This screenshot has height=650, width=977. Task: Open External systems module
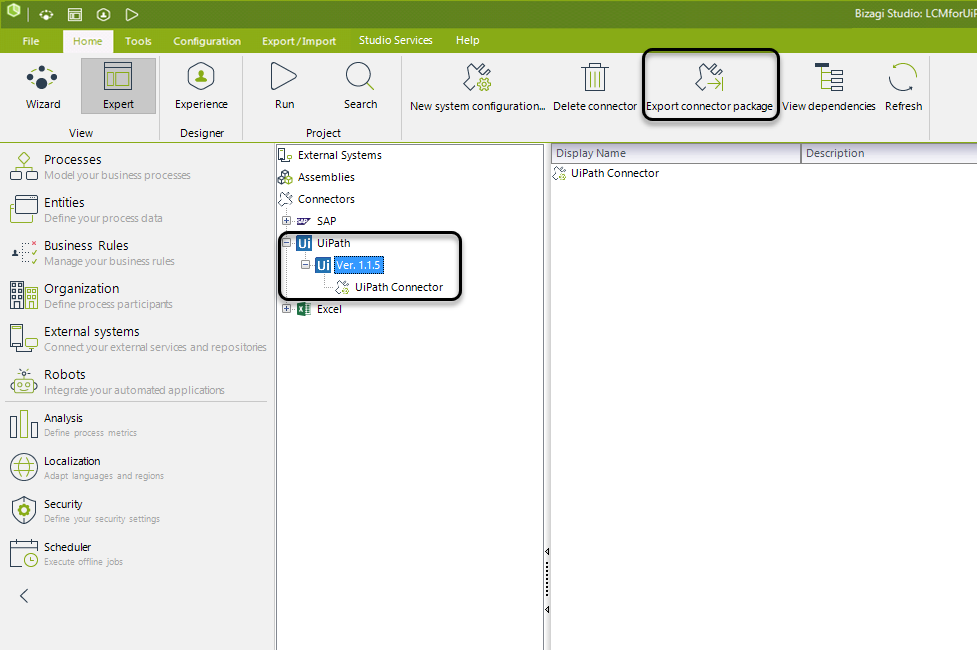pos(137,338)
